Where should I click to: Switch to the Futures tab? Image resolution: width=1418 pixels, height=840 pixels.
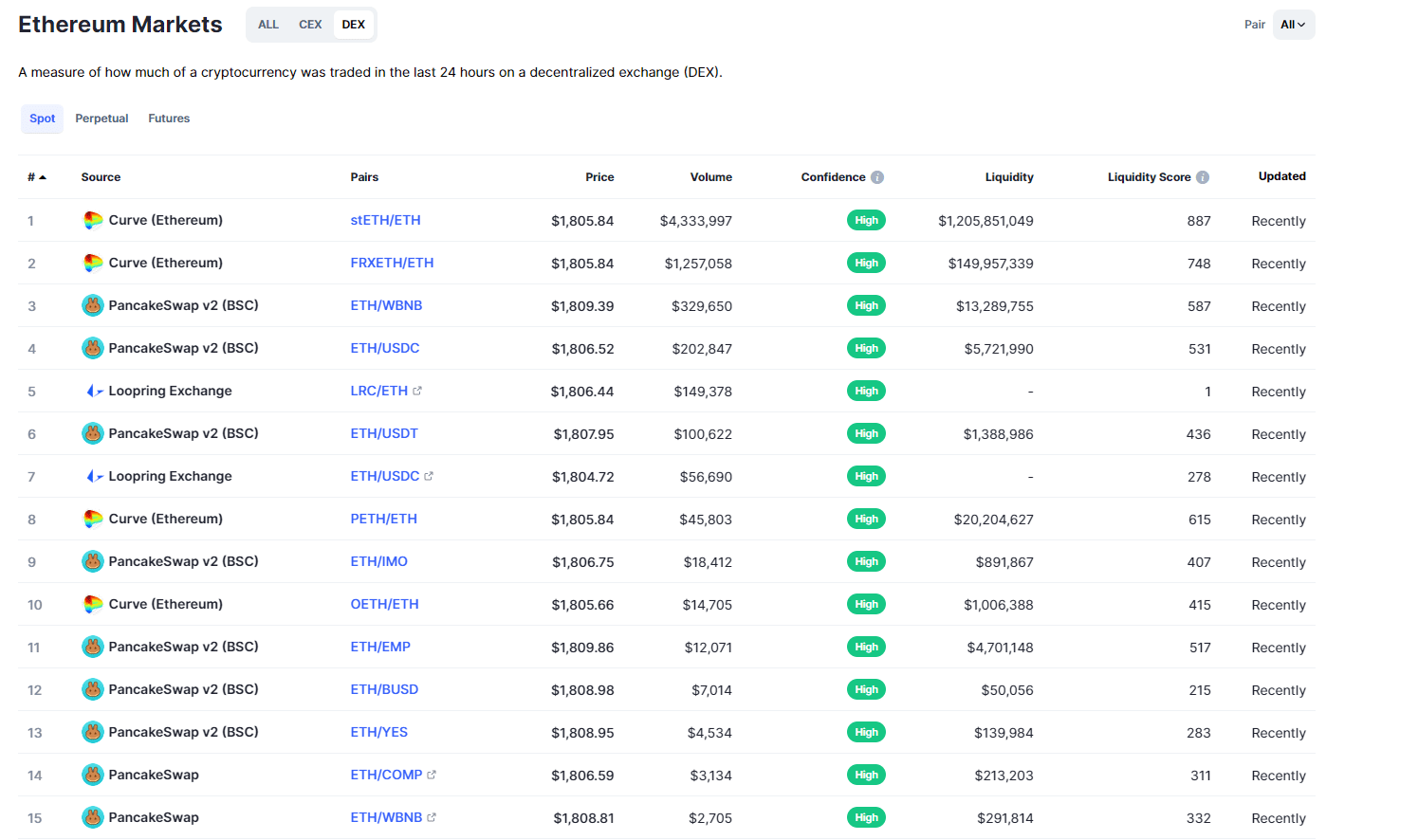tap(169, 119)
